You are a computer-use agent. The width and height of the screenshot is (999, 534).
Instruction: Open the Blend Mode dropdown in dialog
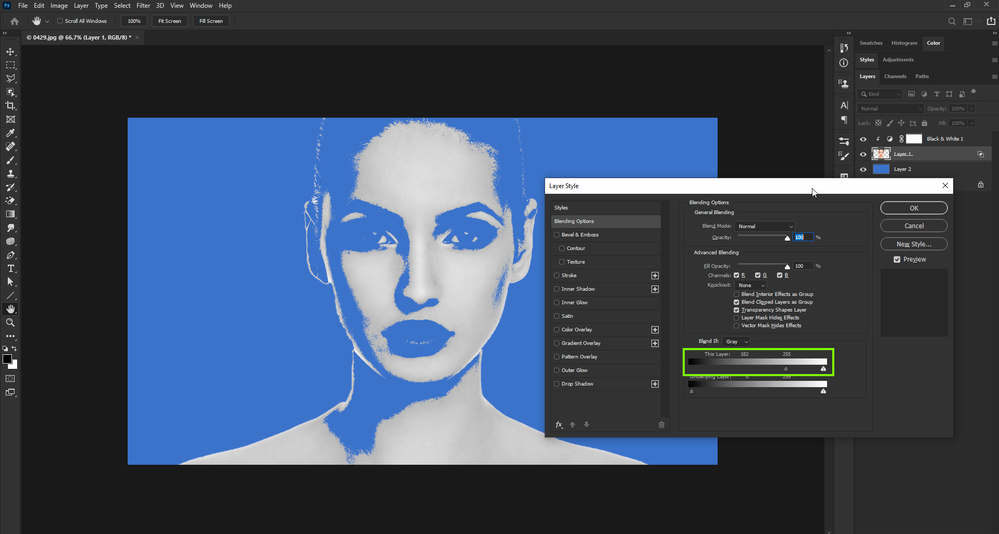click(765, 227)
